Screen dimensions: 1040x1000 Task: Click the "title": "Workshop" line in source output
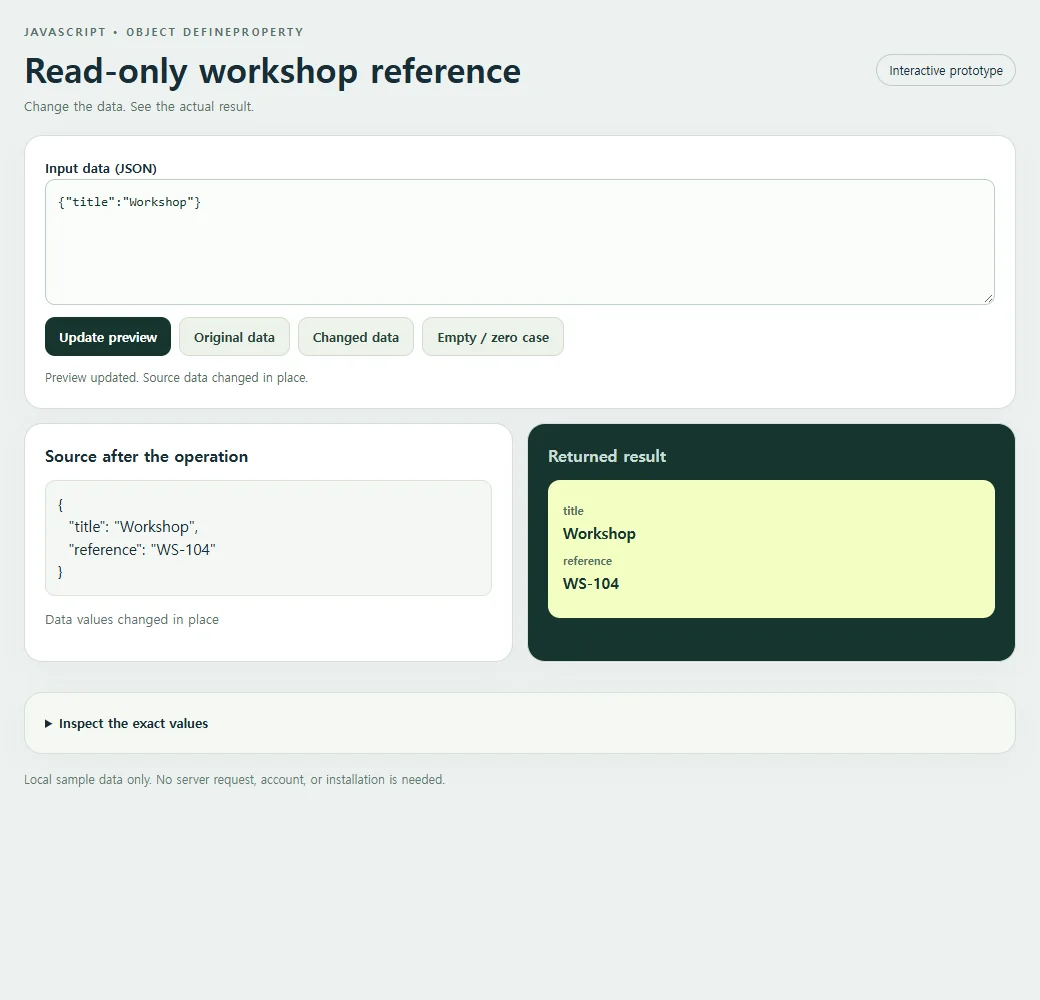click(x=133, y=527)
